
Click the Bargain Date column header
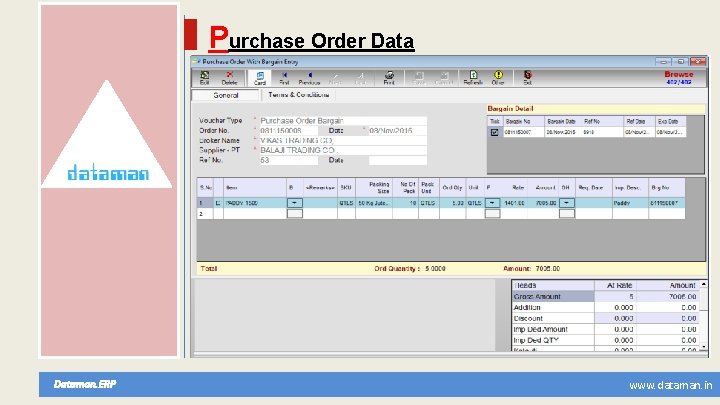(563, 122)
